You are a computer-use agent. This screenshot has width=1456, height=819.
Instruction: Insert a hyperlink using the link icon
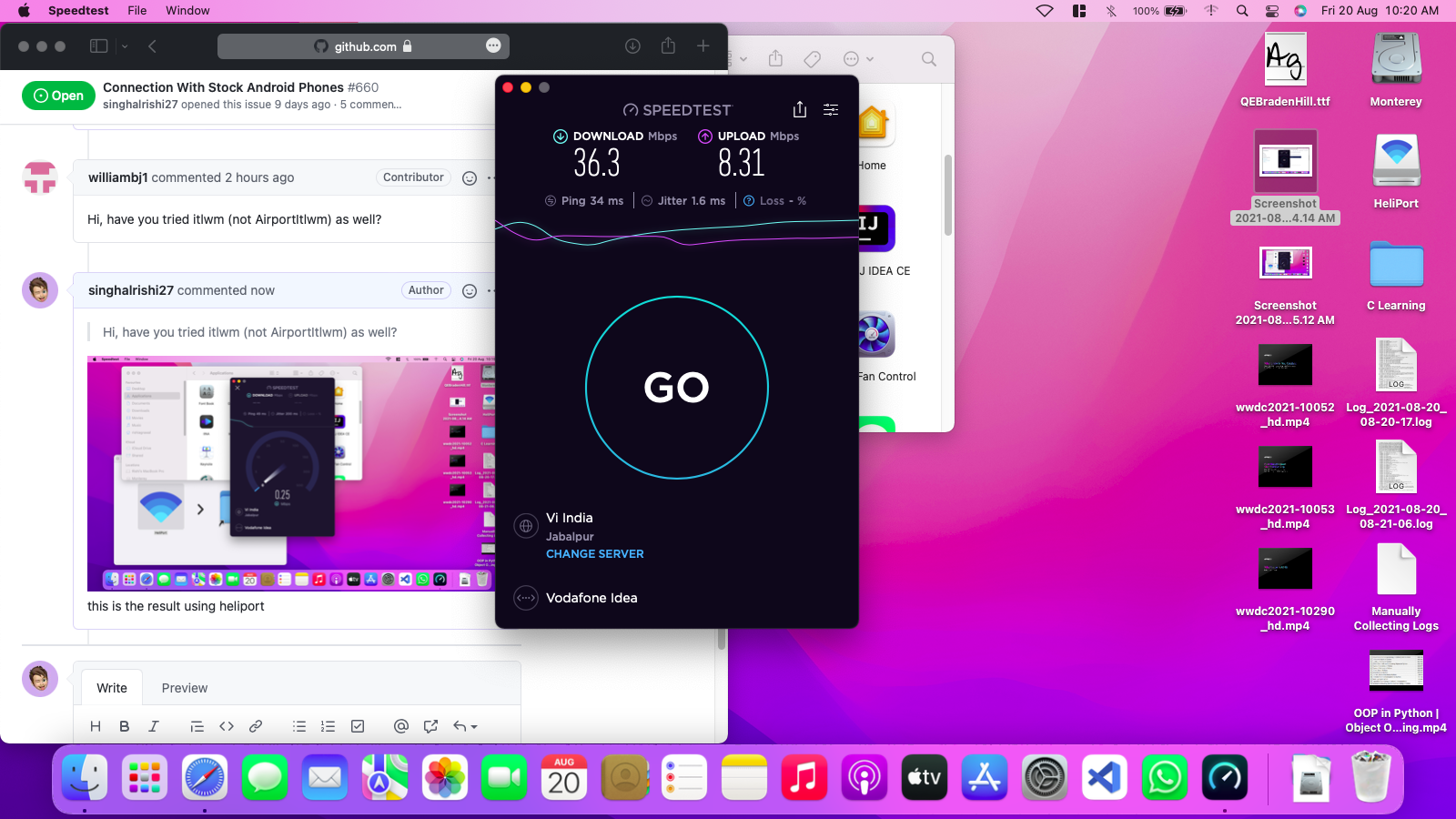[x=256, y=726]
